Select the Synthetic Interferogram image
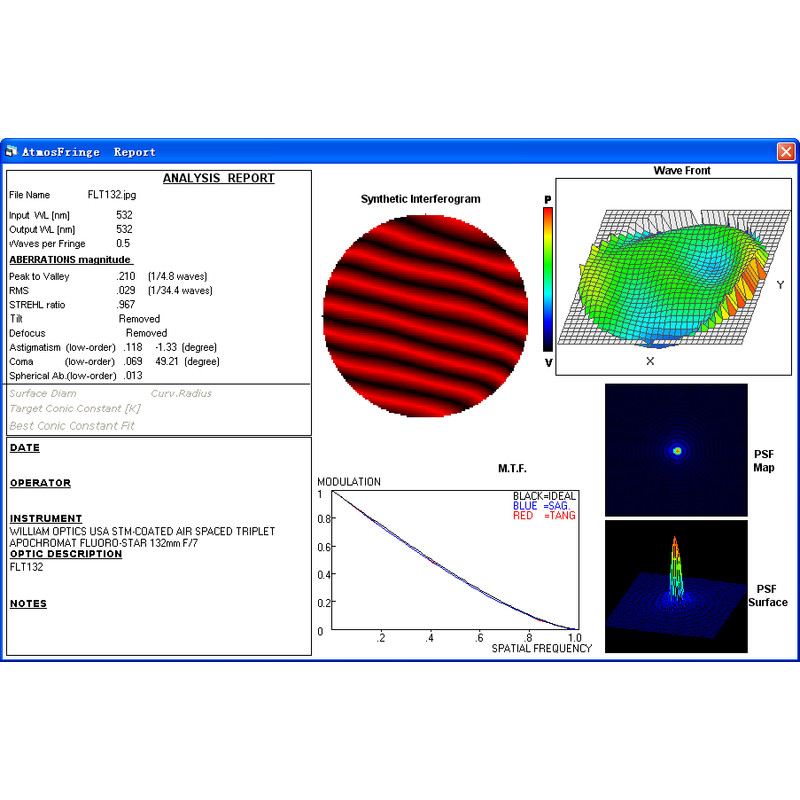 point(424,315)
